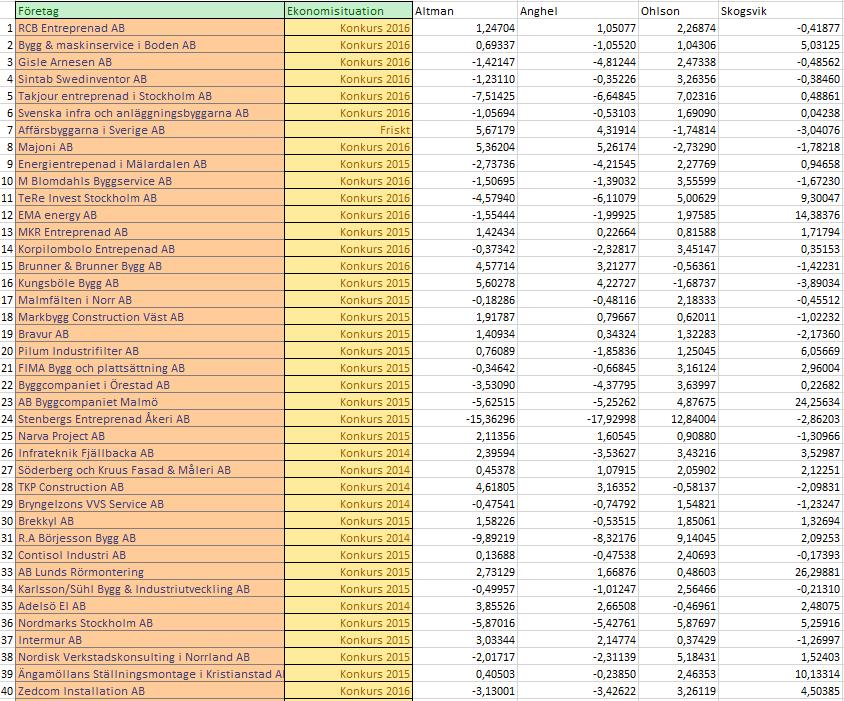Click the Narva Project AB cell
The width and height of the screenshot is (844, 701).
[x=150, y=436]
